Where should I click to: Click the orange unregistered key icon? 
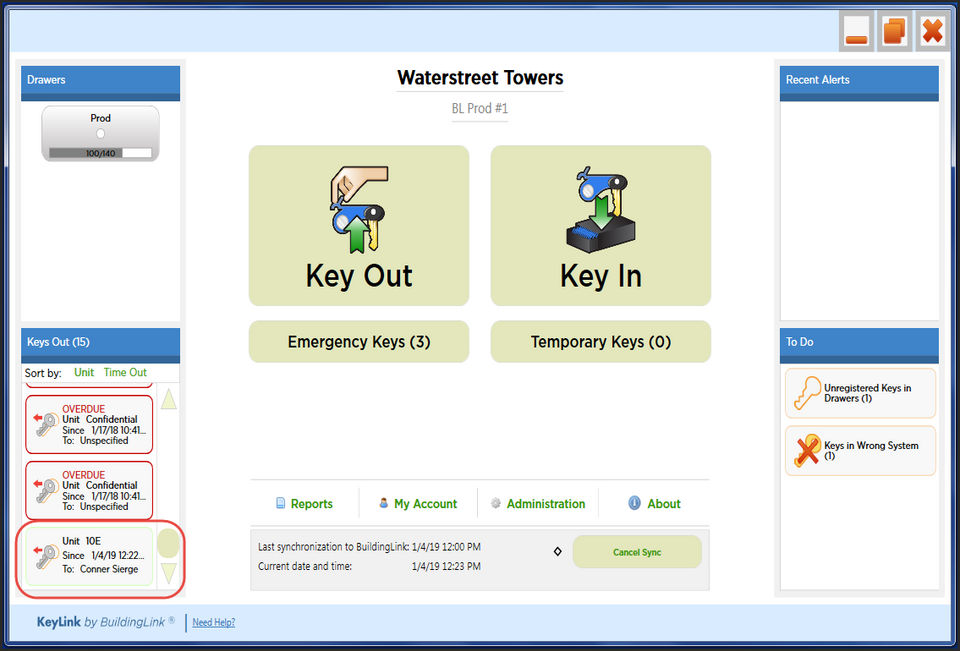tap(807, 393)
